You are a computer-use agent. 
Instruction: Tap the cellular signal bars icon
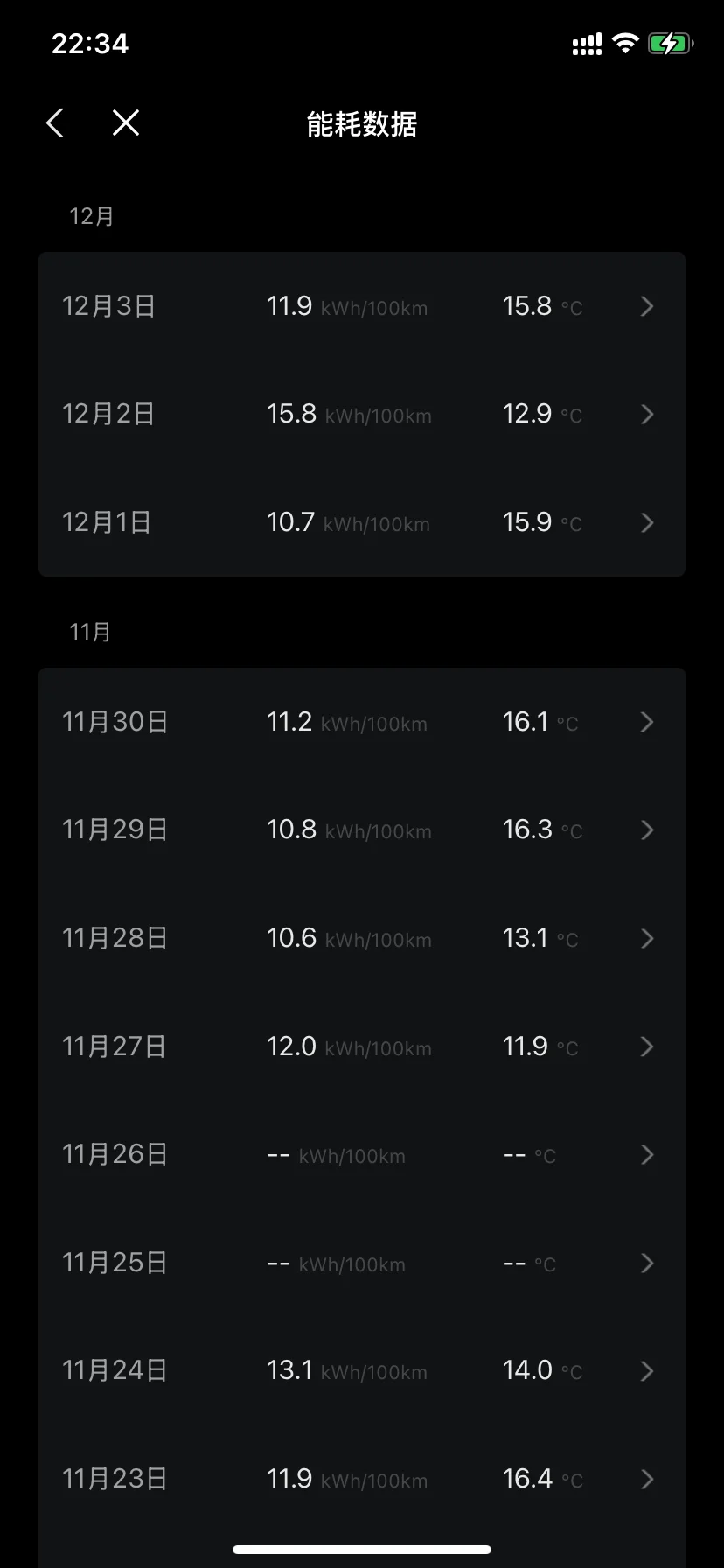(587, 45)
